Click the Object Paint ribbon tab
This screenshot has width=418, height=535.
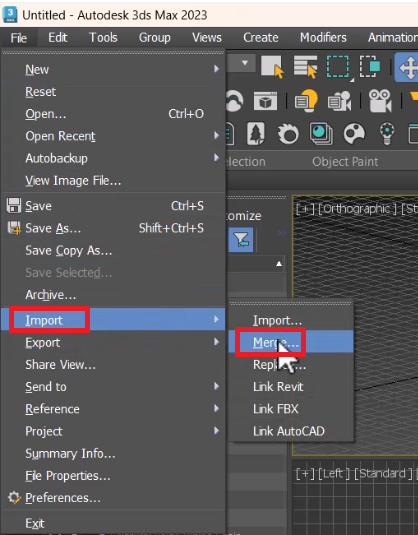pos(345,161)
